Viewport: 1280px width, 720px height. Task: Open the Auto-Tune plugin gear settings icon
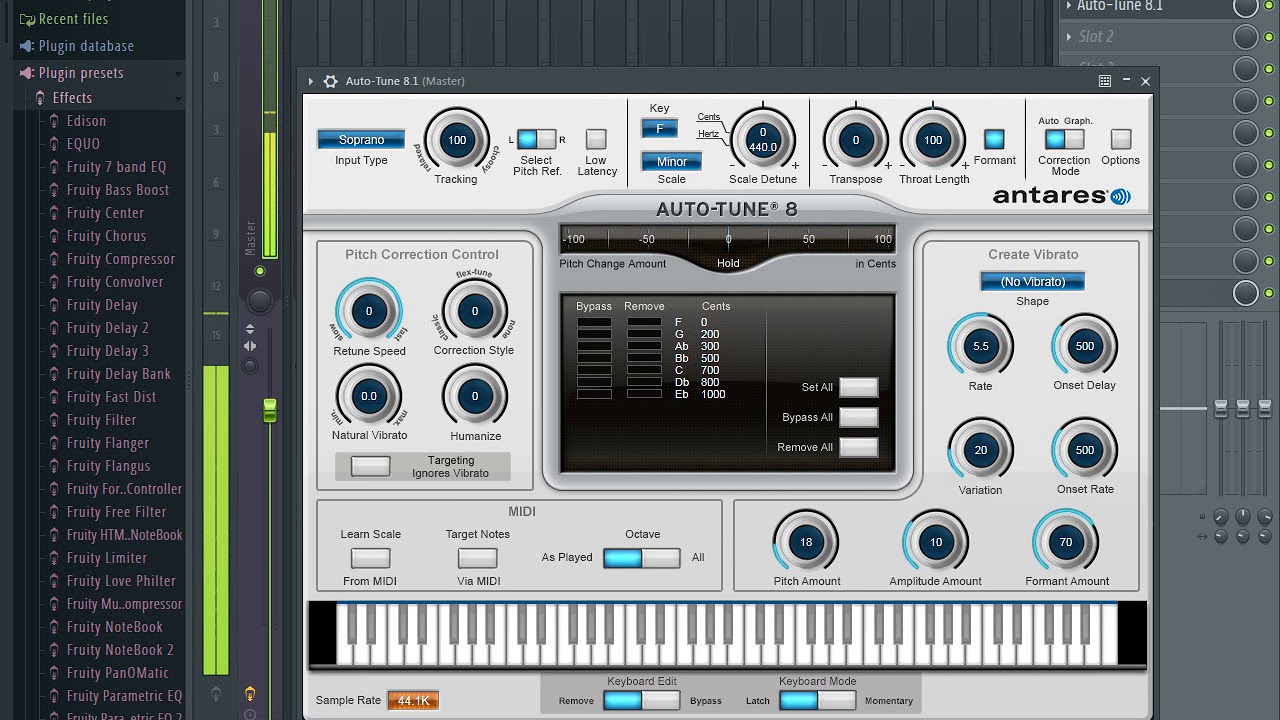(330, 81)
